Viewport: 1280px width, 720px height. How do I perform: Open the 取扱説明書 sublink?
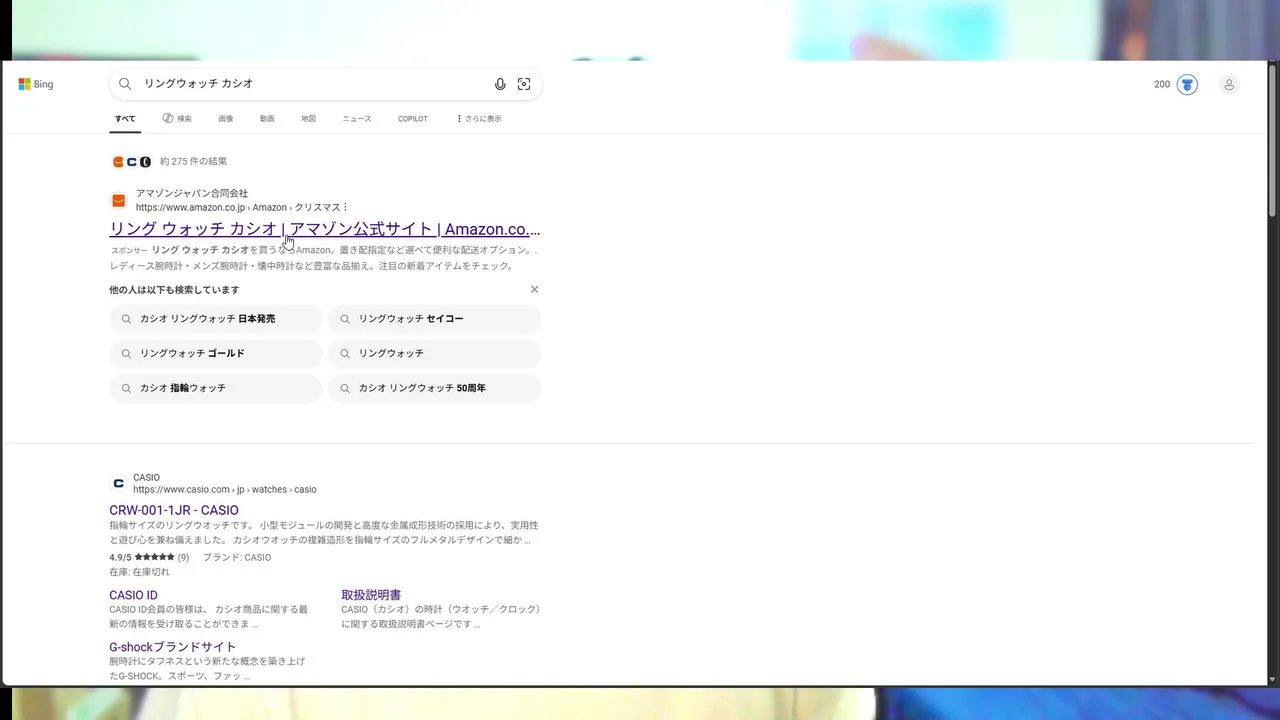(371, 594)
